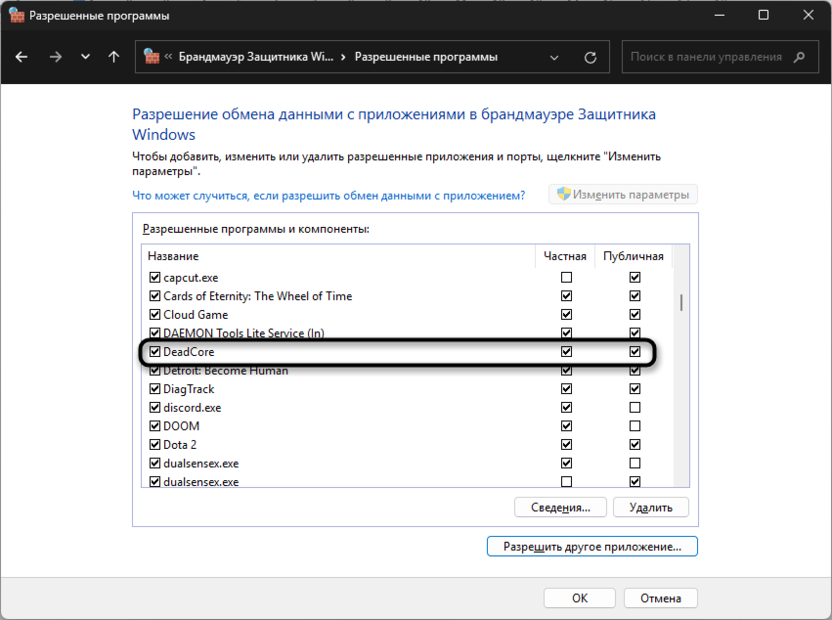Click the Разрешить другое приложение button
Viewport: 832px width, 620px height.
pos(592,547)
